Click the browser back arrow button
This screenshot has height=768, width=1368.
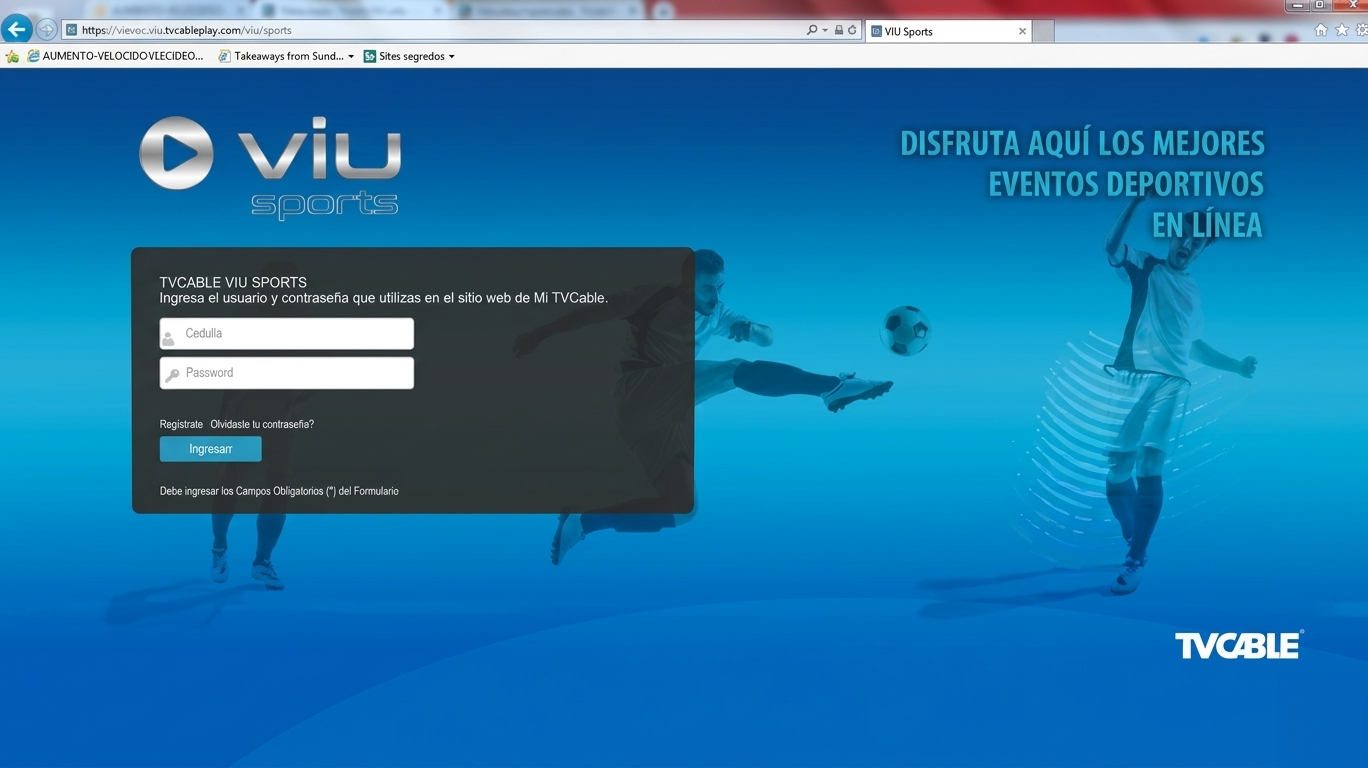(16, 29)
